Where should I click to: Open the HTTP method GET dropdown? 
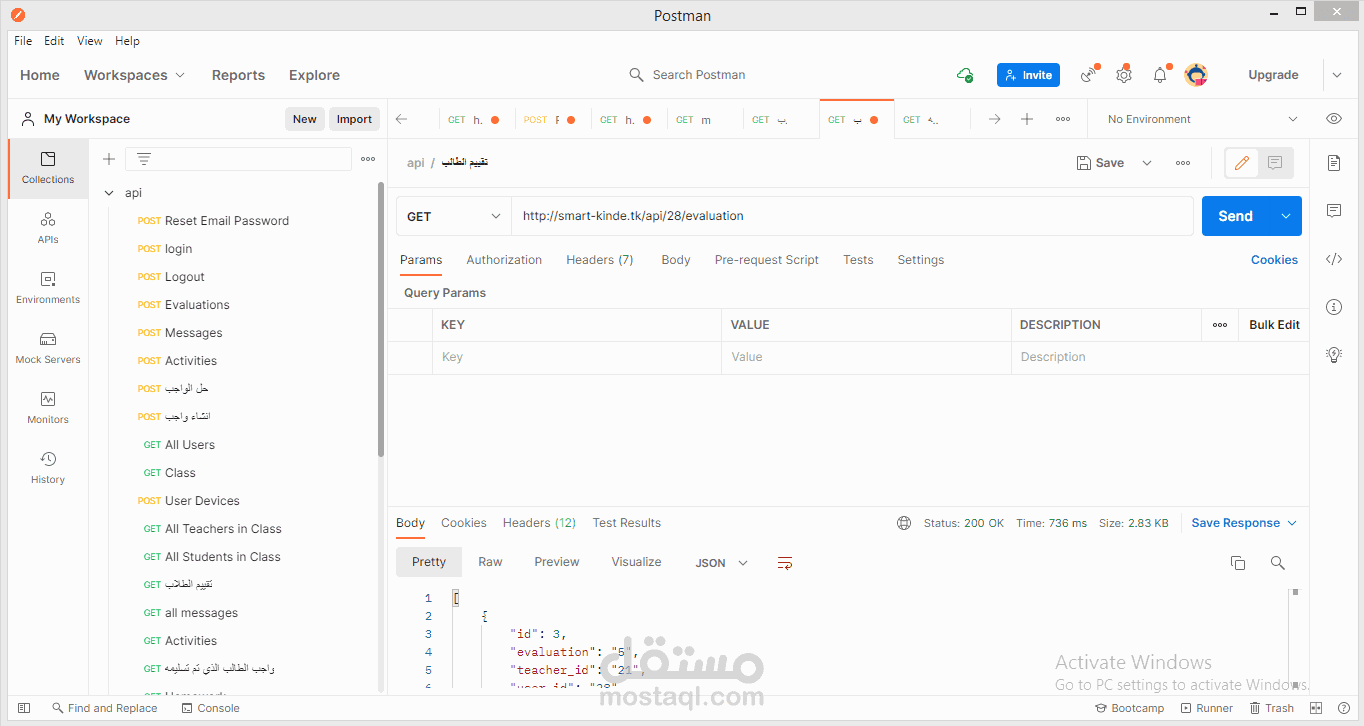click(454, 216)
